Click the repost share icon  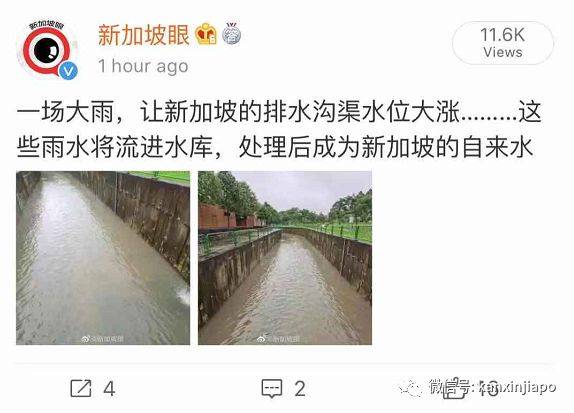(81, 388)
